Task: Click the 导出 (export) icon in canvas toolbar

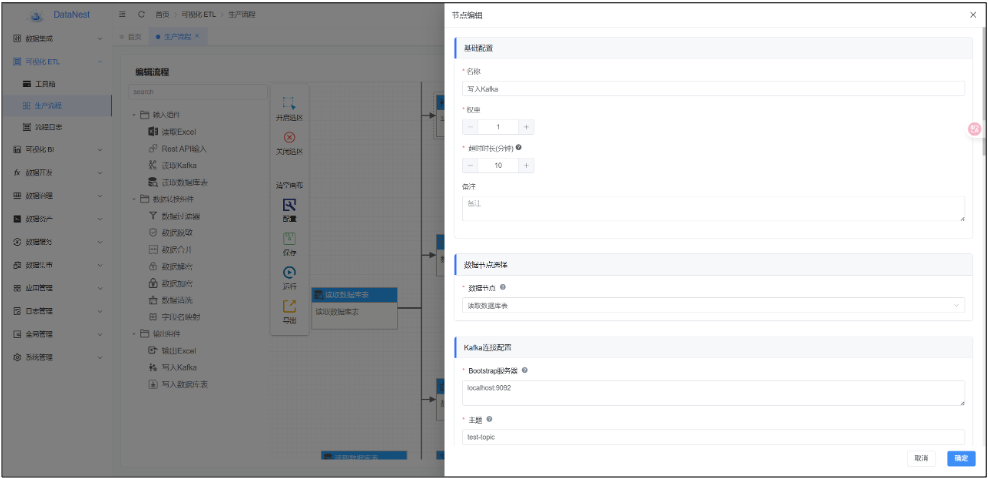Action: click(289, 307)
